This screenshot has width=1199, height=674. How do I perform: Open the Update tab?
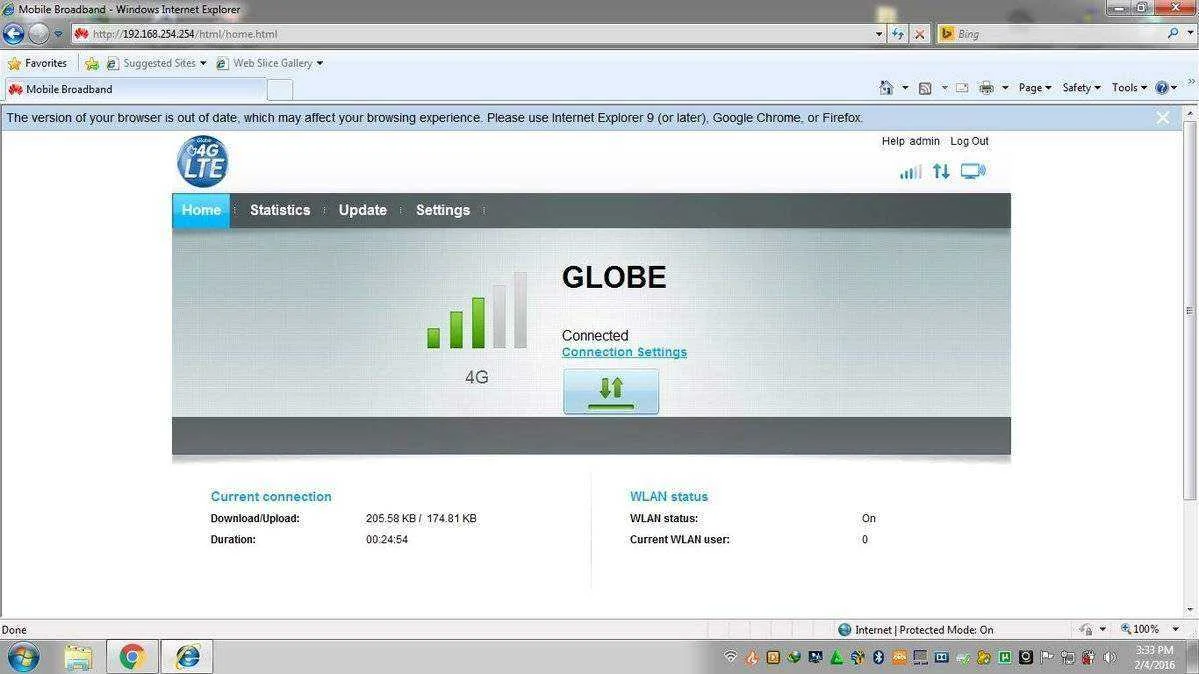click(x=362, y=210)
